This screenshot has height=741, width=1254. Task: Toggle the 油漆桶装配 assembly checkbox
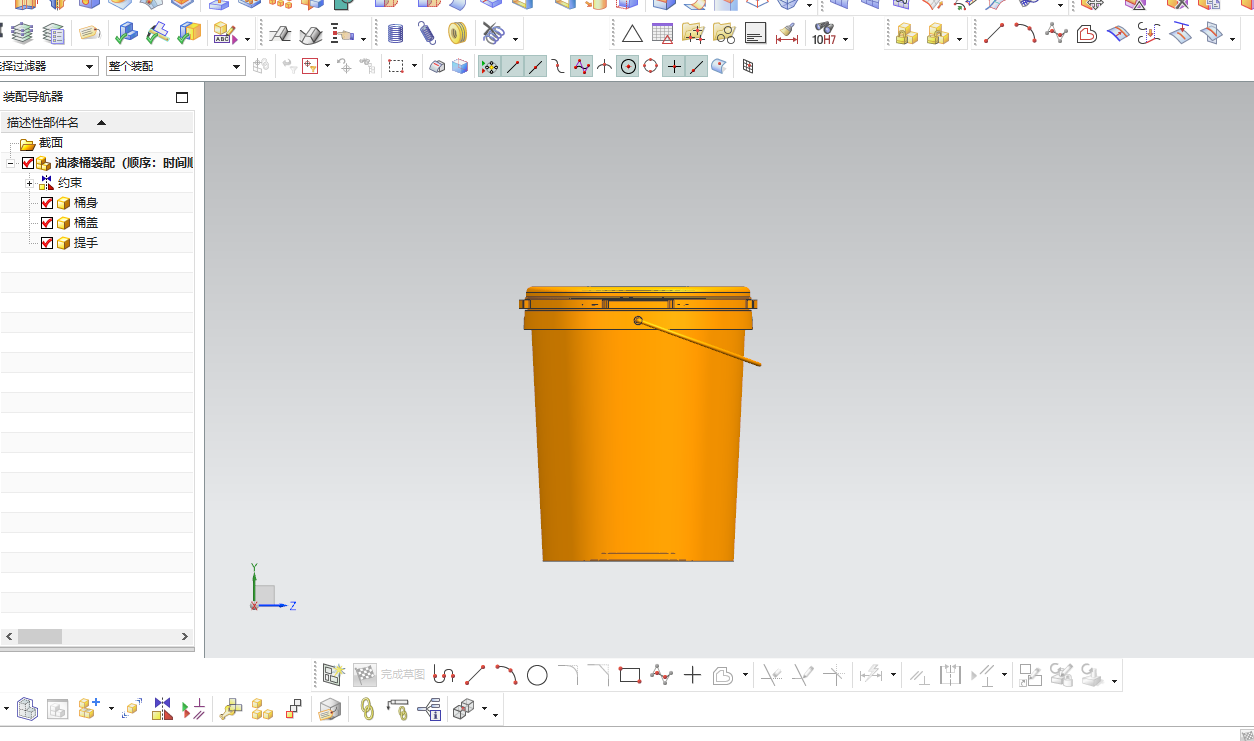pos(28,163)
